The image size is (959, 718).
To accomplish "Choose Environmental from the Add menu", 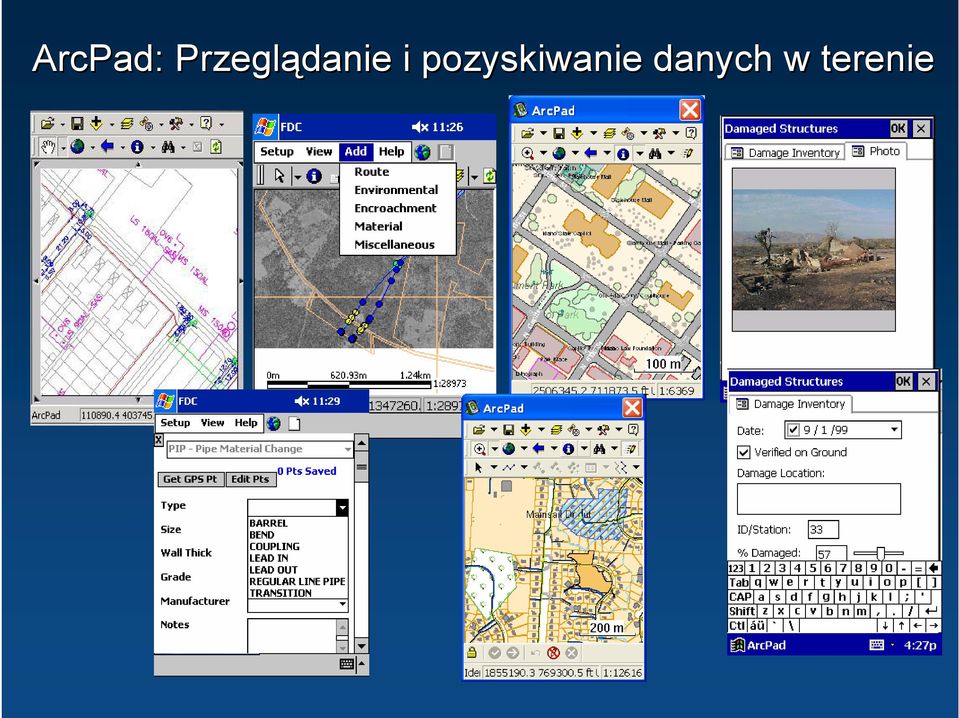I will (396, 190).
